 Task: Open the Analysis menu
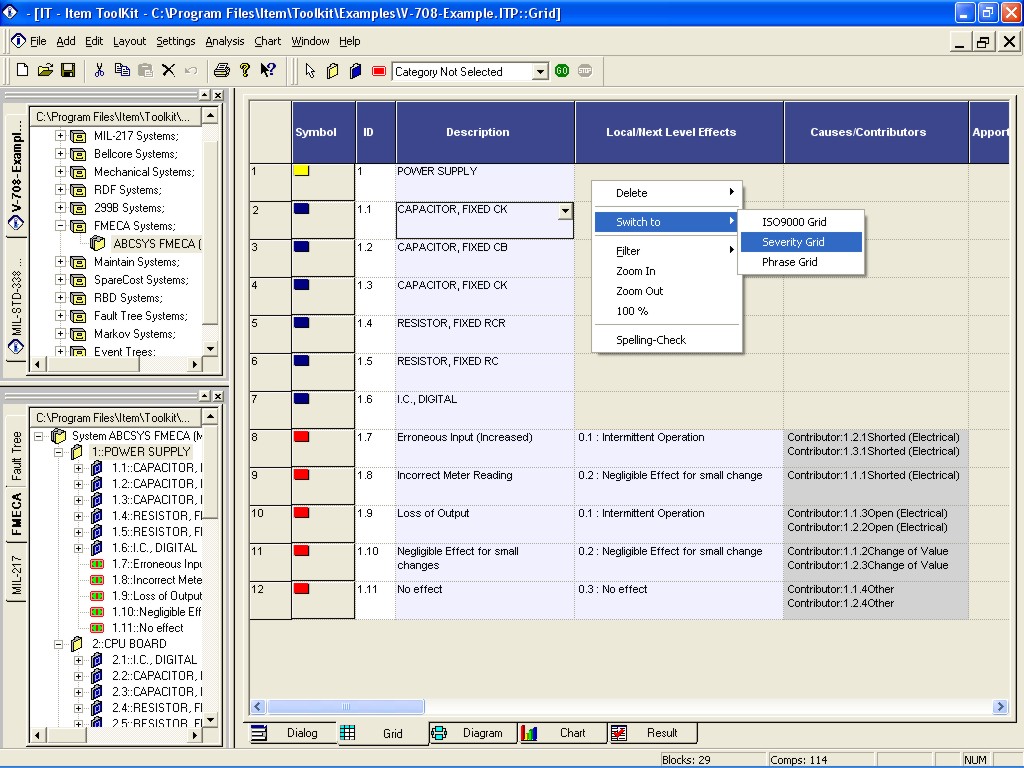(x=225, y=41)
